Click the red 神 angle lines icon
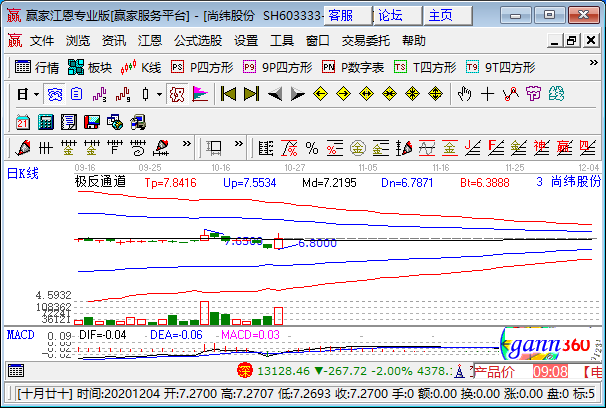 click(x=541, y=148)
